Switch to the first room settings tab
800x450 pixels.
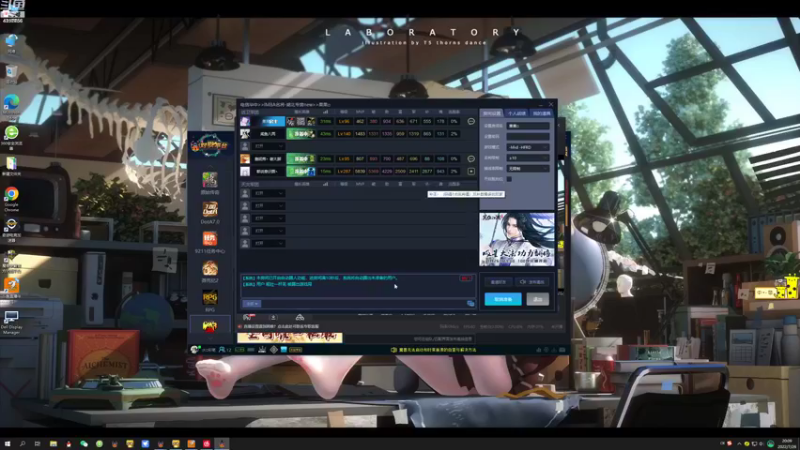click(492, 113)
